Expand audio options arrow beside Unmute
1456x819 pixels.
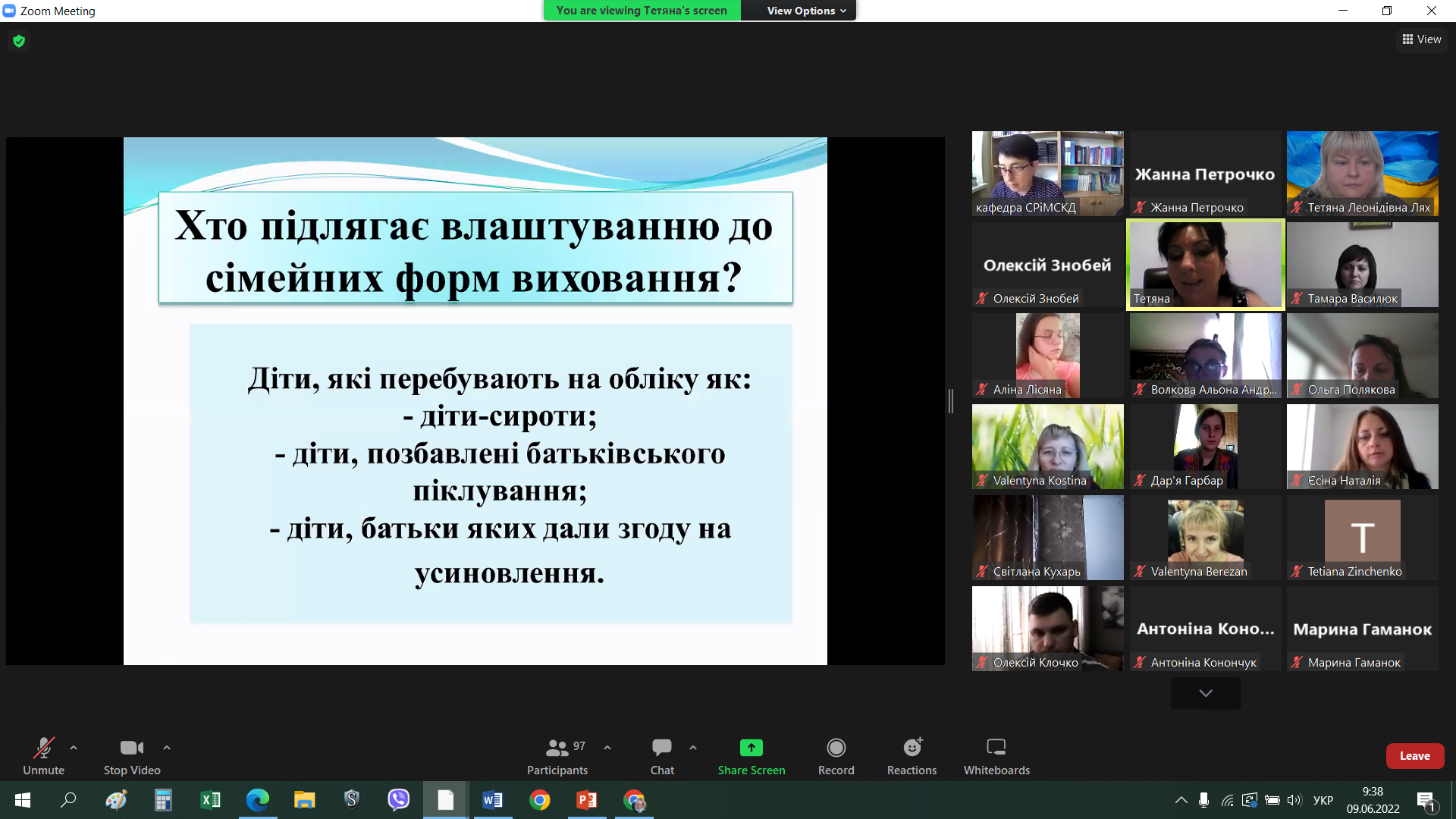click(74, 748)
